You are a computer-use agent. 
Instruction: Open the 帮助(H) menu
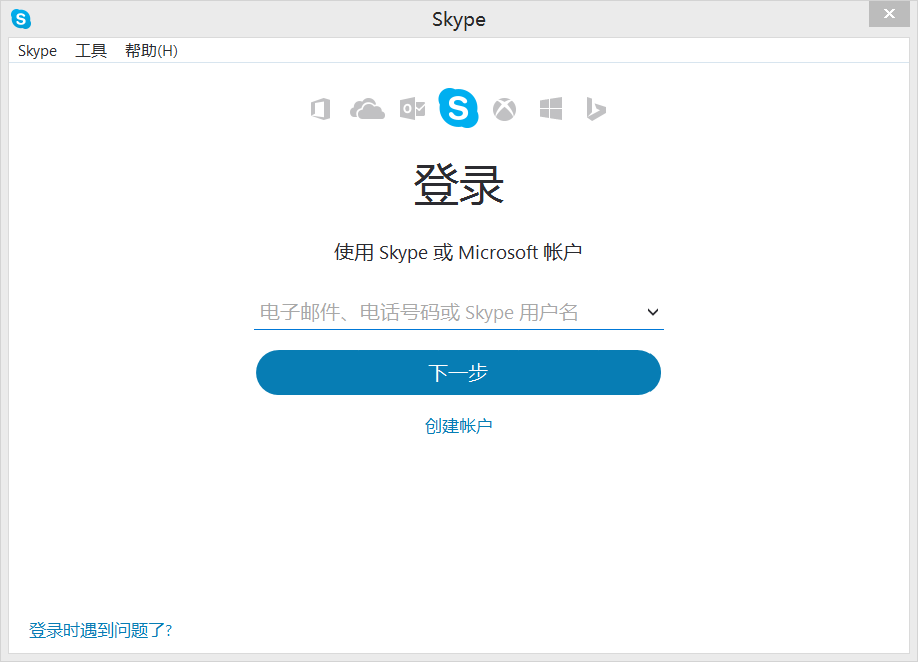tap(151, 51)
